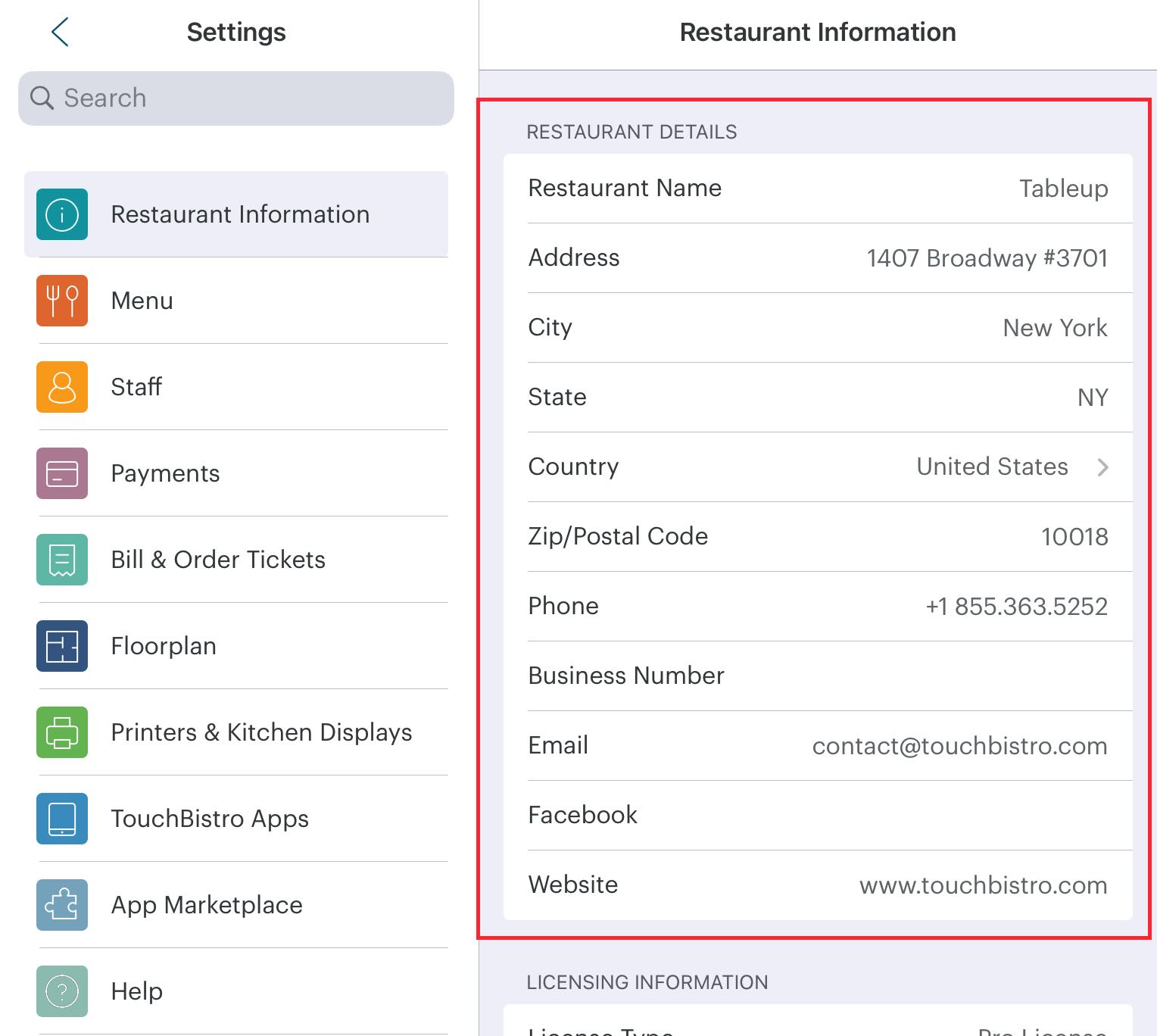This screenshot has height=1036, width=1157.
Task: Select Bill & Order Tickets
Action: click(236, 560)
